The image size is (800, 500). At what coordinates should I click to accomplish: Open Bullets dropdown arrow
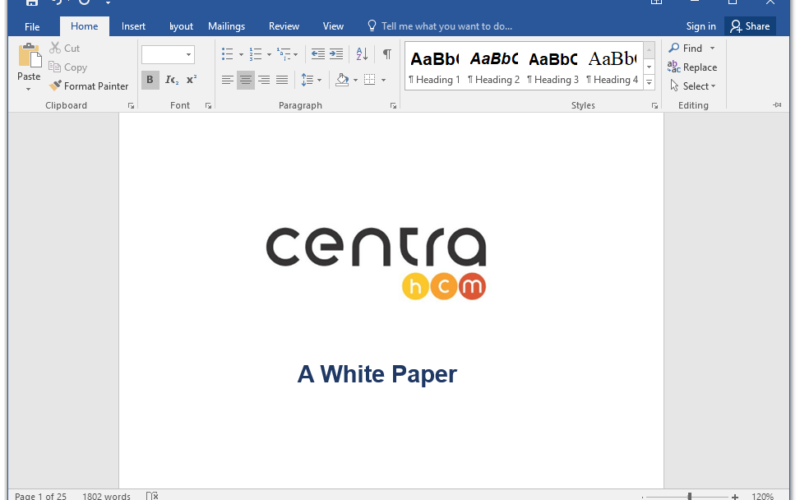pos(241,54)
